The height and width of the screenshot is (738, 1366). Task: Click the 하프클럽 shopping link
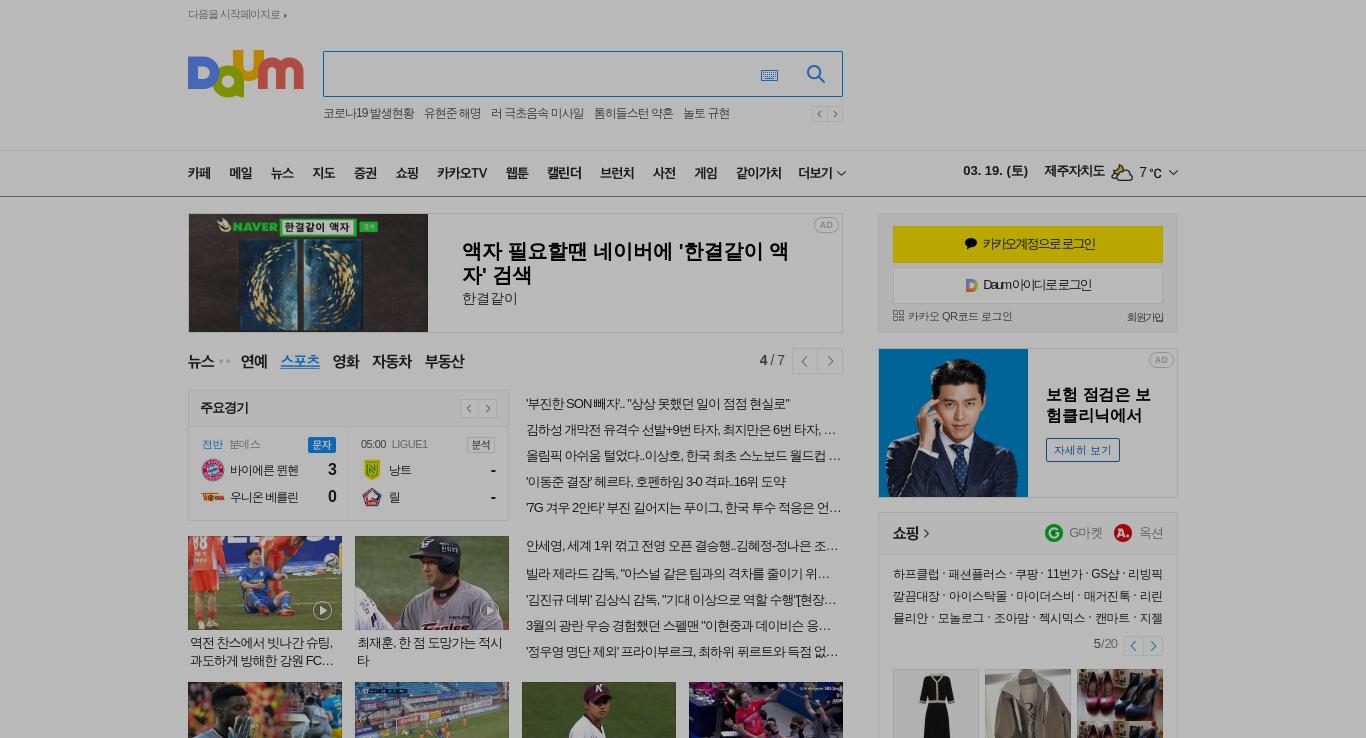916,574
